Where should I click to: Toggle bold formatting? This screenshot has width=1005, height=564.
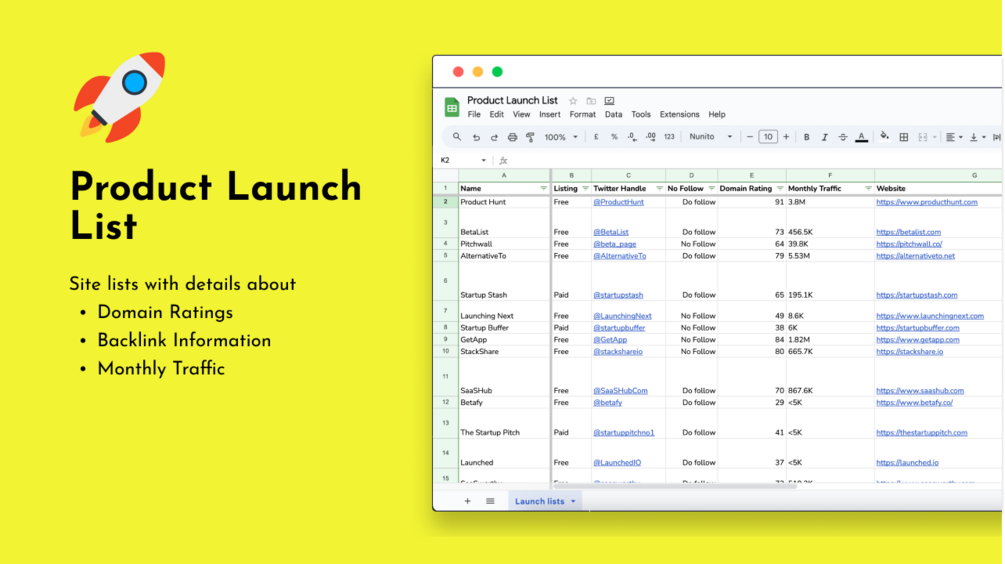(806, 137)
